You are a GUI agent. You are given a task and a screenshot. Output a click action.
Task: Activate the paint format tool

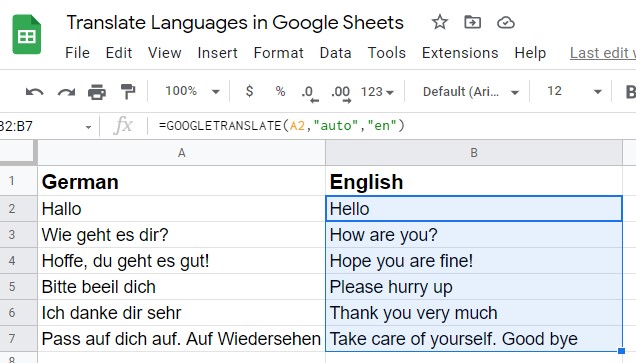point(128,92)
